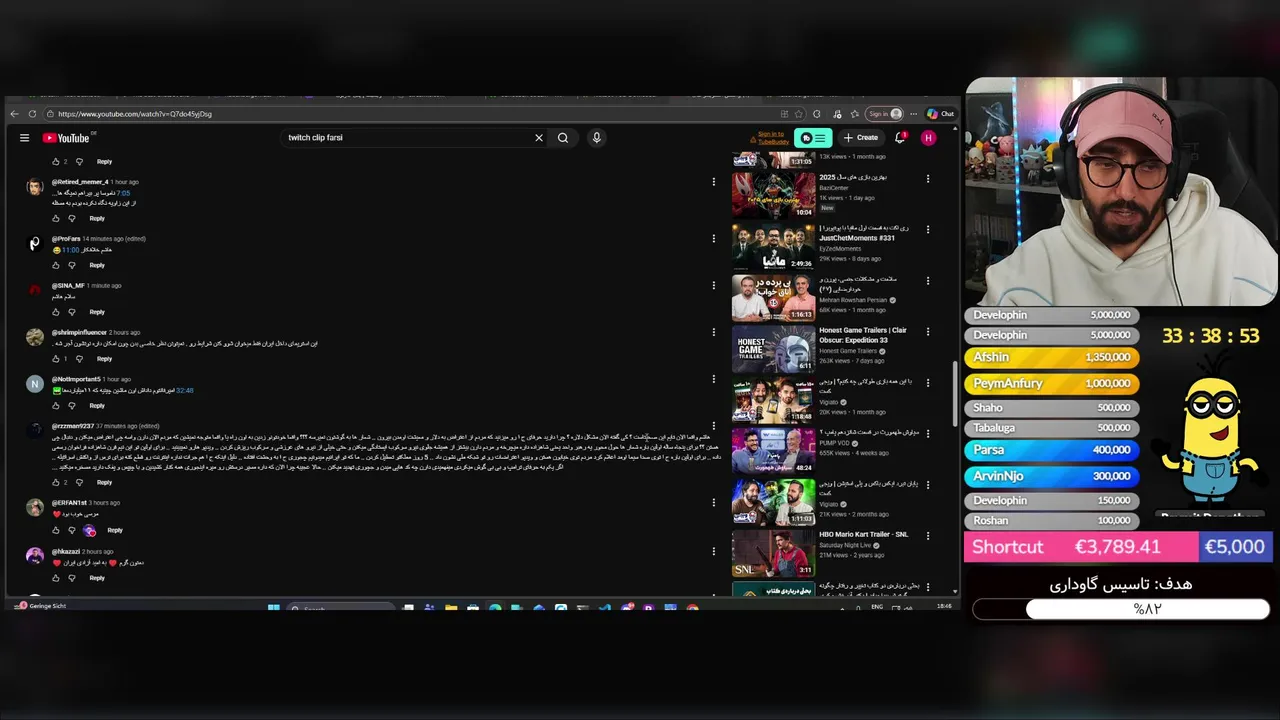The width and height of the screenshot is (1280, 720).
Task: Clear the search box text with X
Action: coord(539,138)
